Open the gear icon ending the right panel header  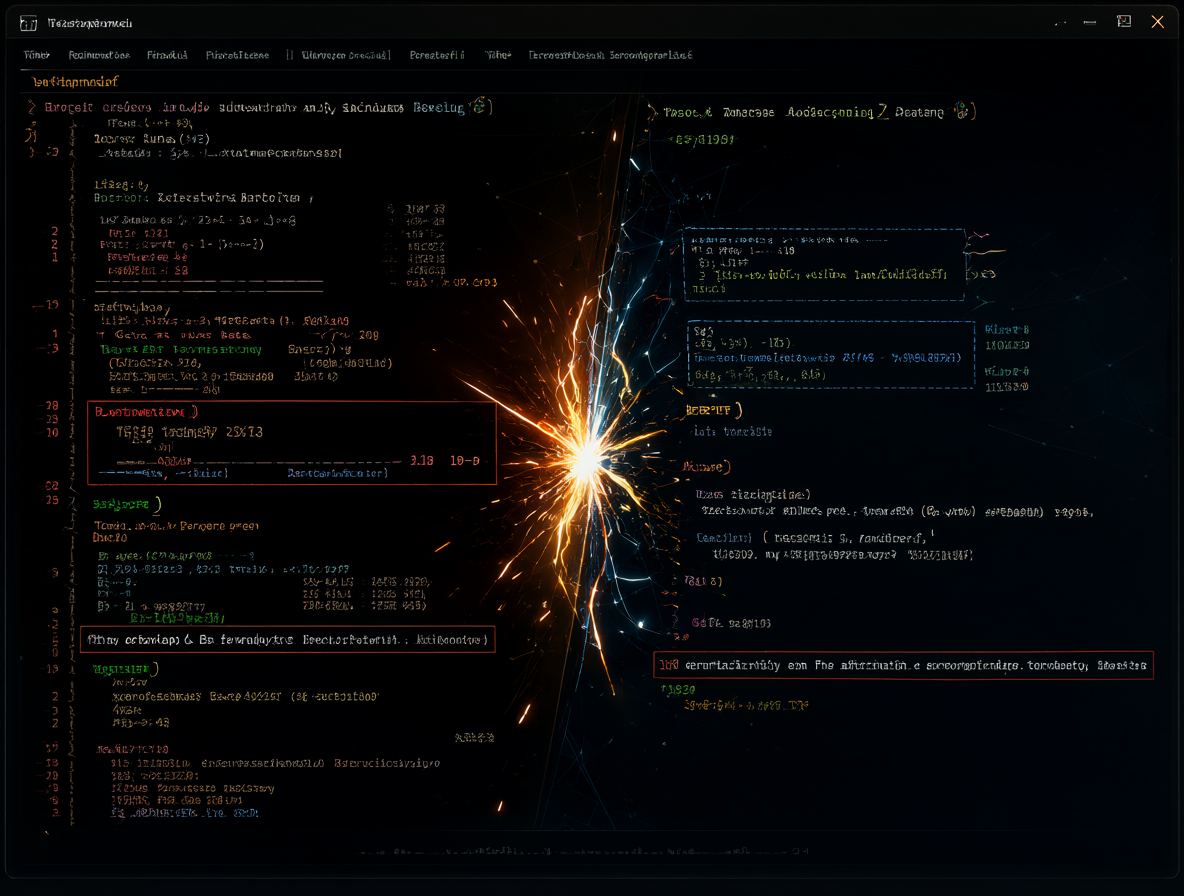961,111
